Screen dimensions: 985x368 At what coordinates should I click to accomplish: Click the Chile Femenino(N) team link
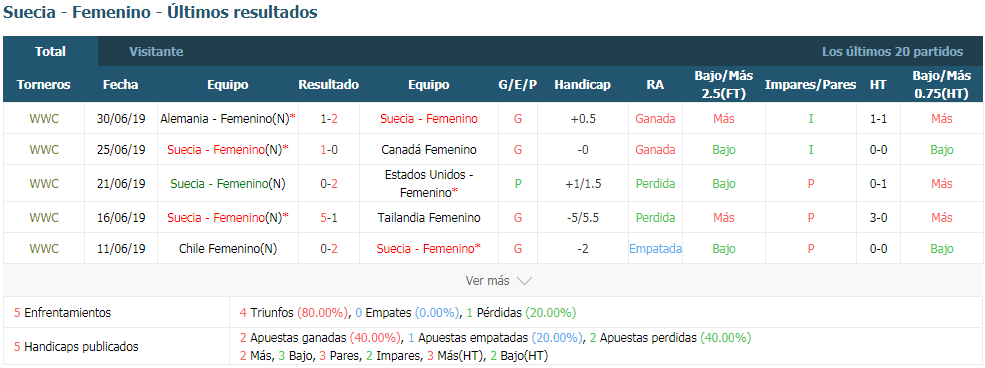(228, 249)
